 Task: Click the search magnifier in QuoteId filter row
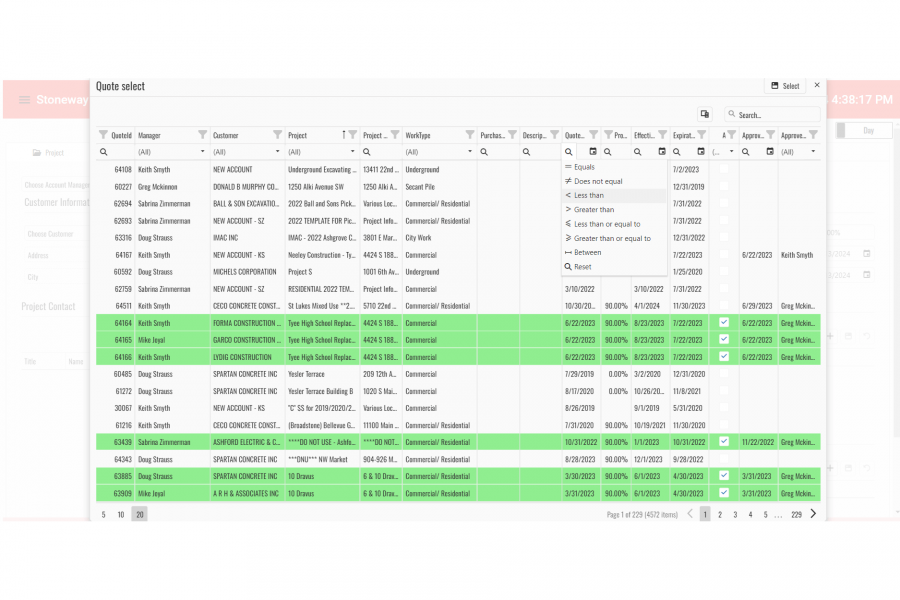tap(104, 152)
